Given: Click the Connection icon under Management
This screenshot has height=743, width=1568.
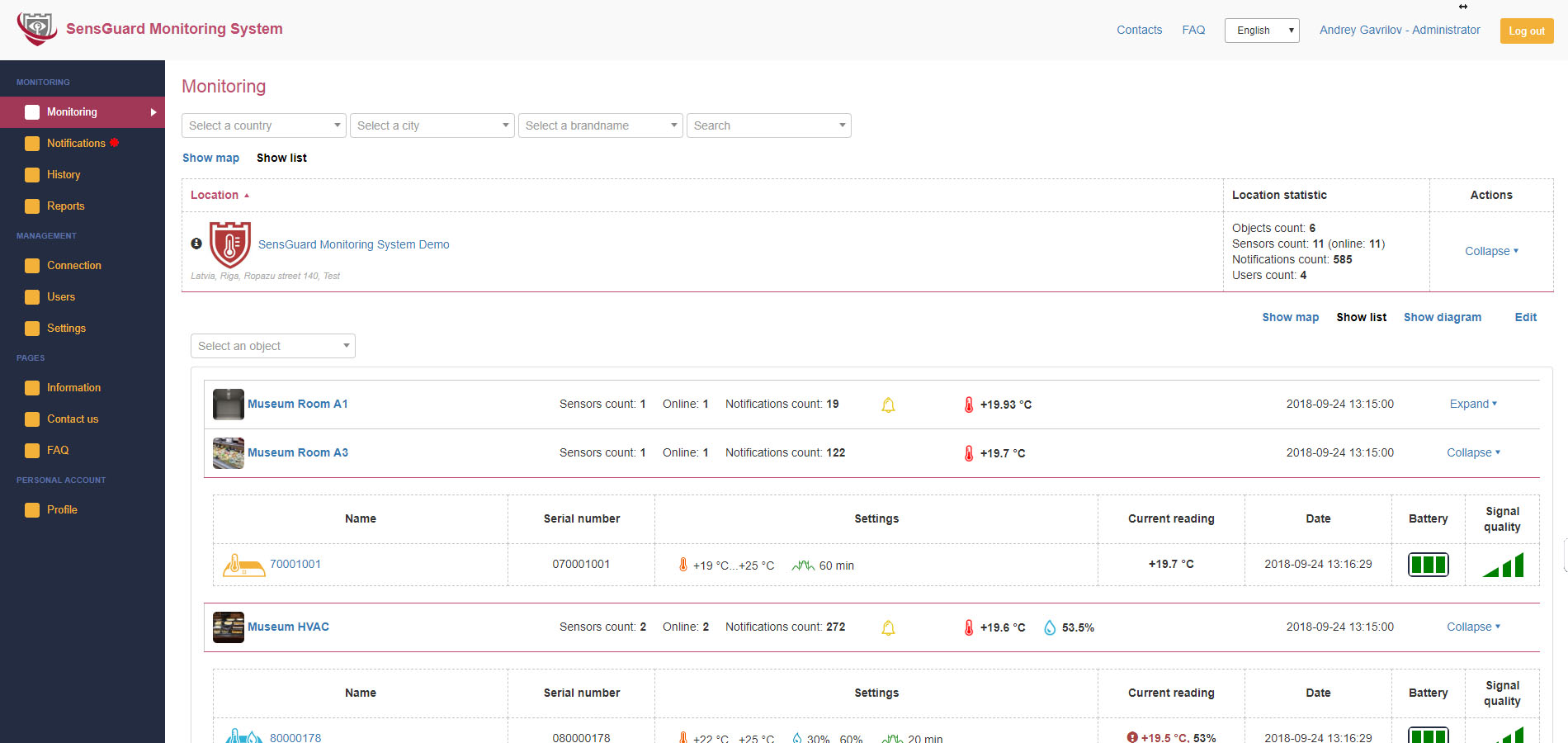Looking at the screenshot, I should 31,265.
